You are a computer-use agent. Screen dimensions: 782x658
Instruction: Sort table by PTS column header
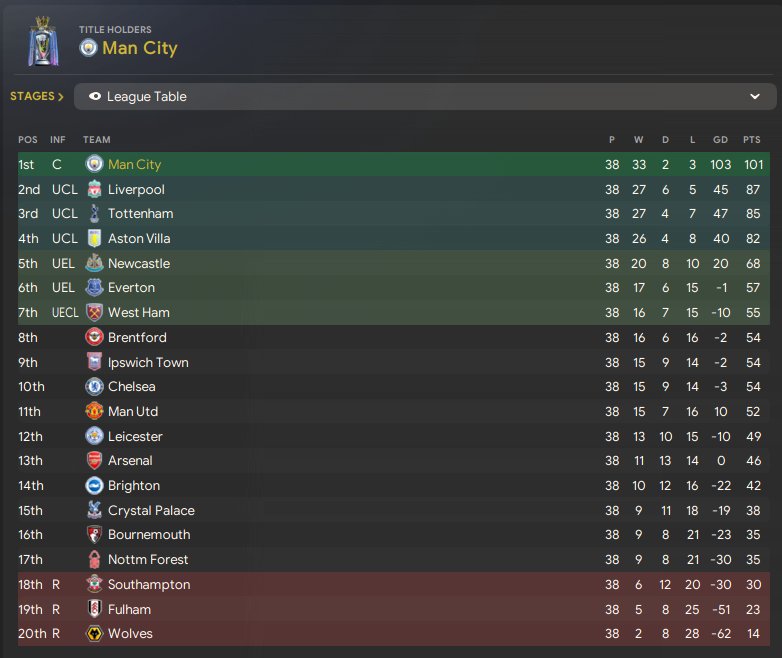(x=751, y=139)
